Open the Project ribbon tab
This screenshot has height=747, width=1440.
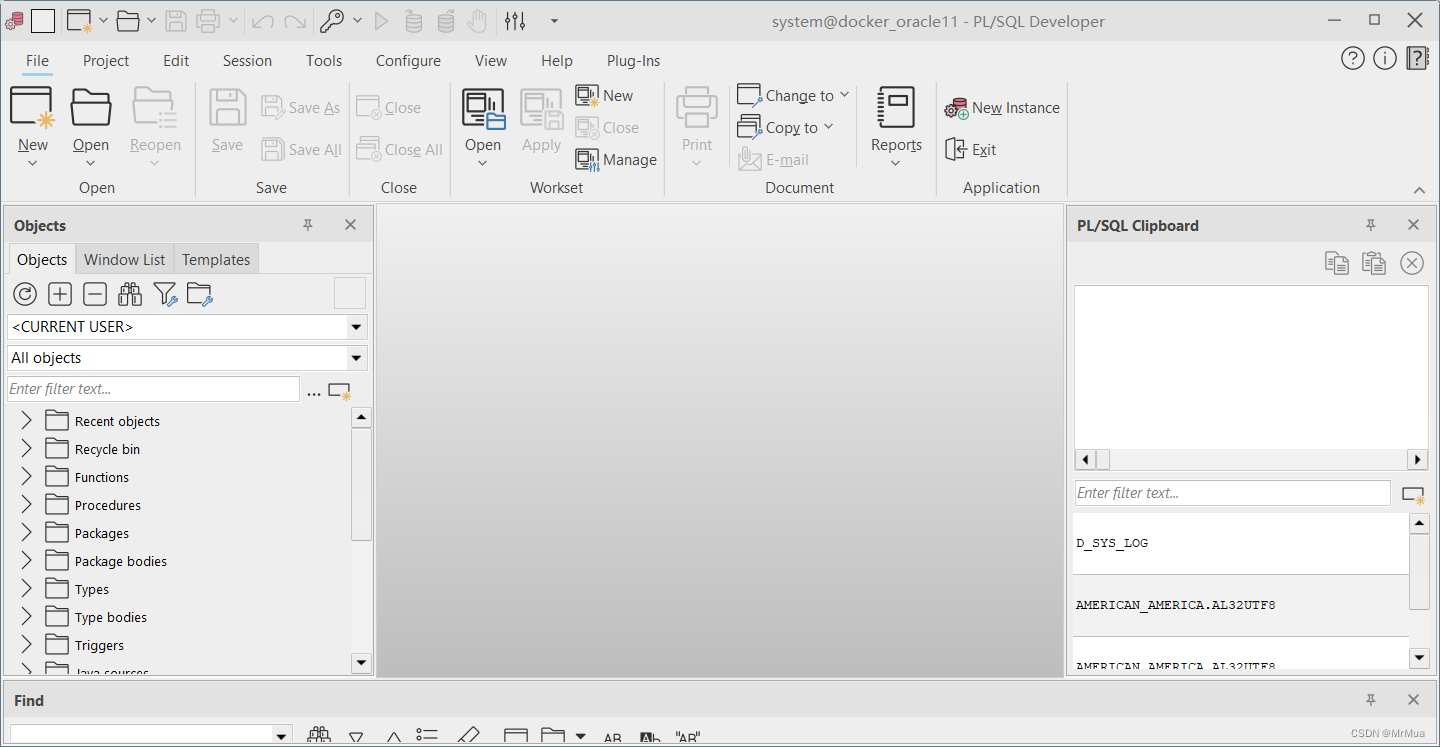tap(106, 61)
